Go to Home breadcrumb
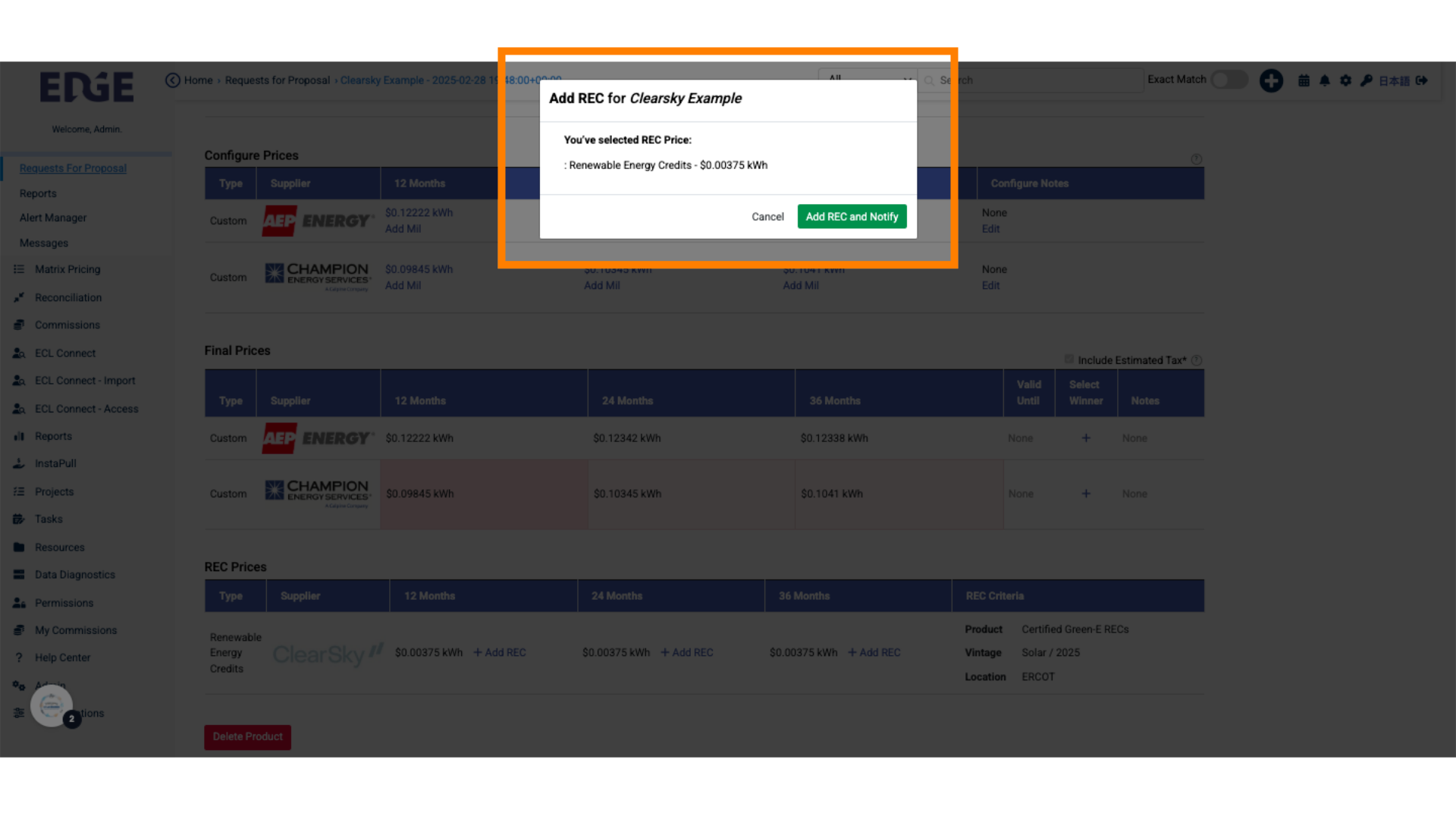Screen dimensions: 1456x819 pyautogui.click(x=199, y=80)
